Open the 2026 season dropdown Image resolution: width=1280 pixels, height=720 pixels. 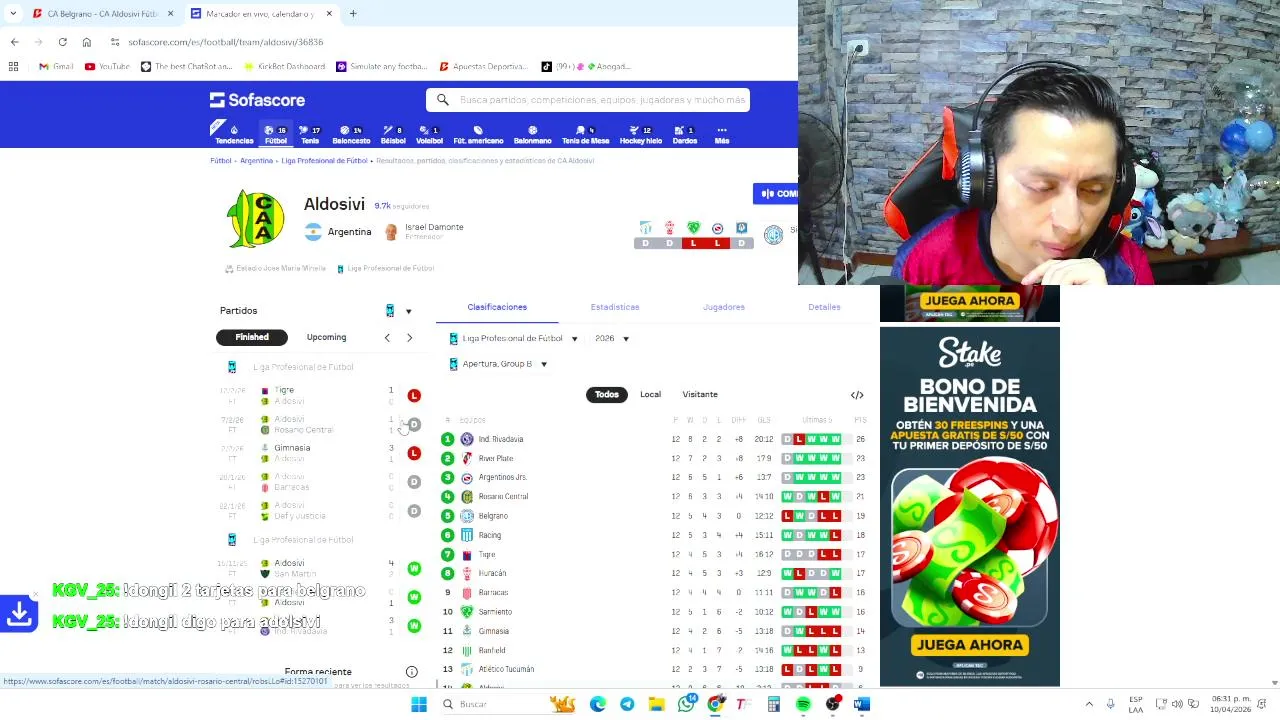click(612, 339)
